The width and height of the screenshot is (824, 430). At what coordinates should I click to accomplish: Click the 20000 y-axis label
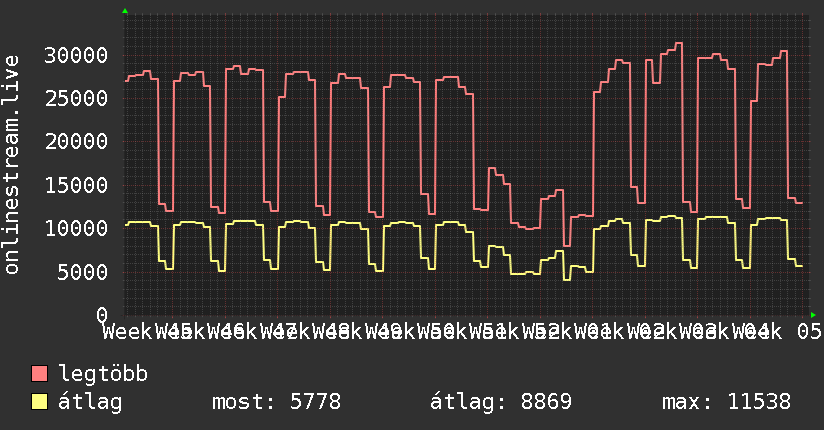76,141
